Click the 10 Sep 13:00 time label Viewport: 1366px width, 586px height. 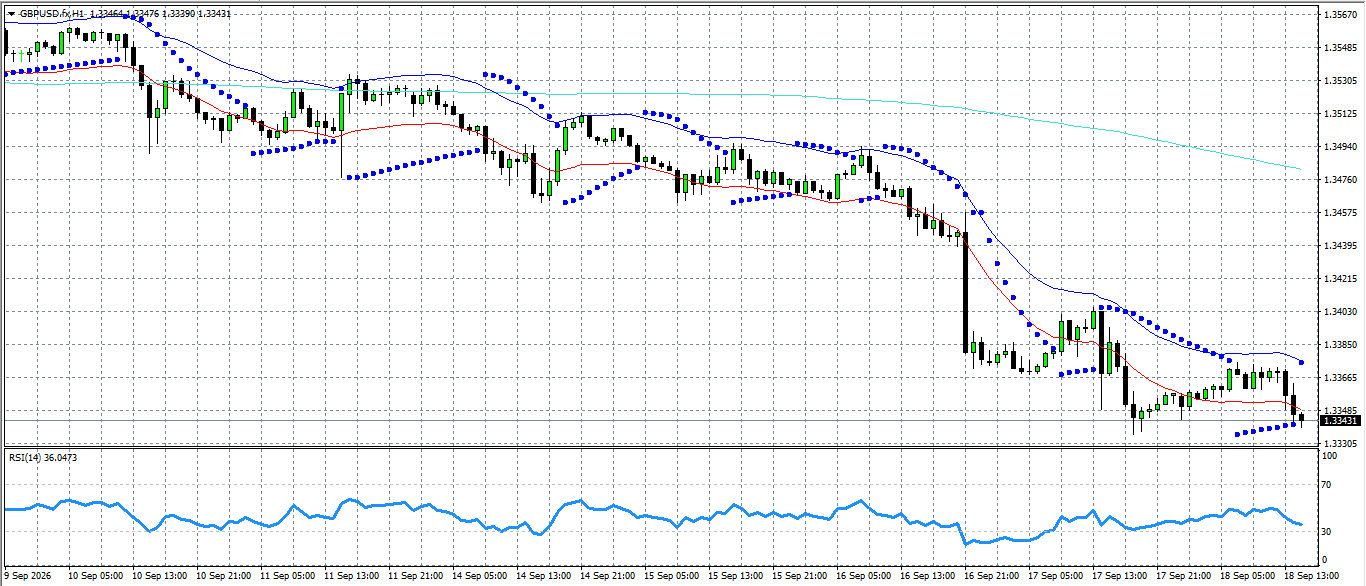click(x=160, y=577)
